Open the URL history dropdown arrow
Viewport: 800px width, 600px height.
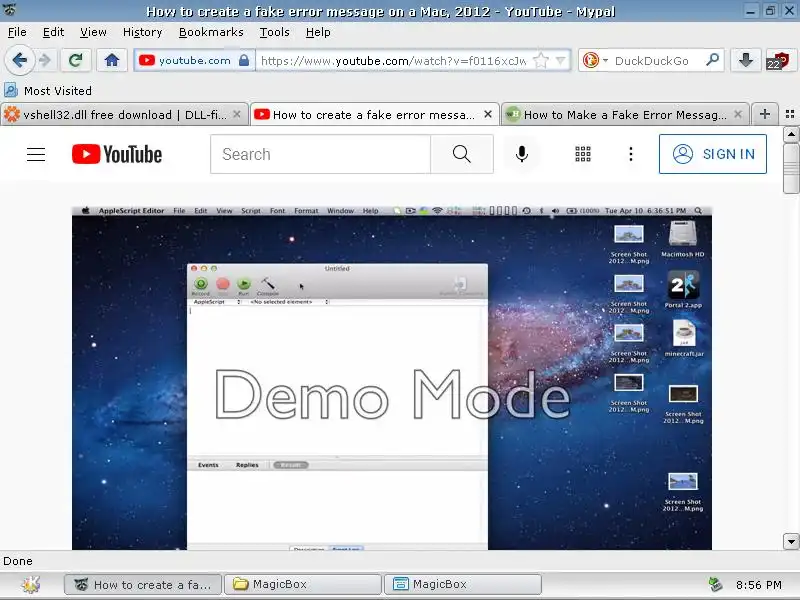[561, 61]
